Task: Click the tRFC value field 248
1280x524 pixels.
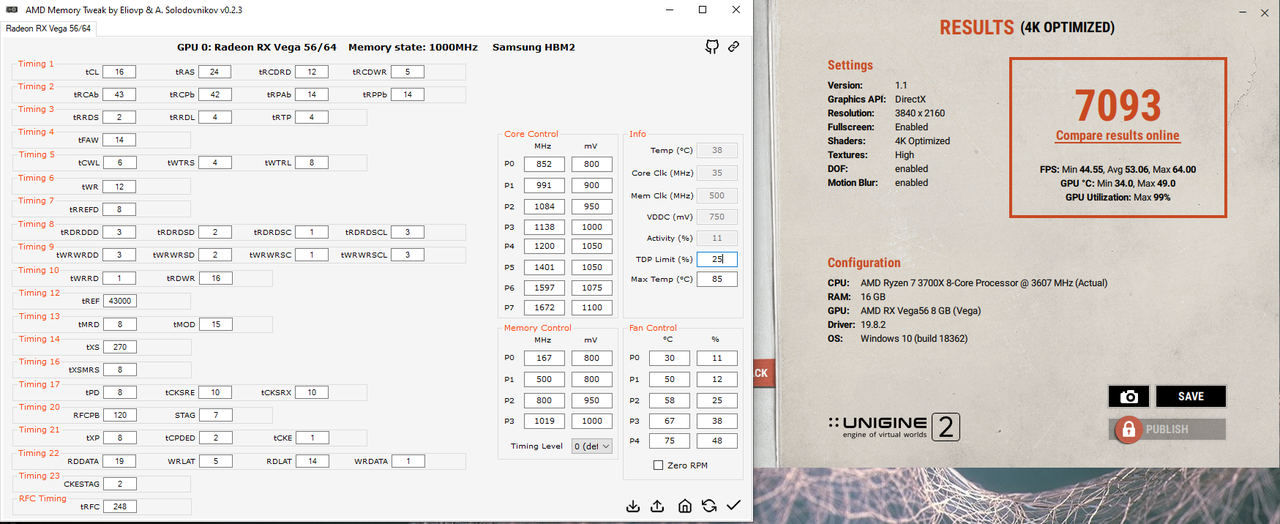Action: pos(119,506)
